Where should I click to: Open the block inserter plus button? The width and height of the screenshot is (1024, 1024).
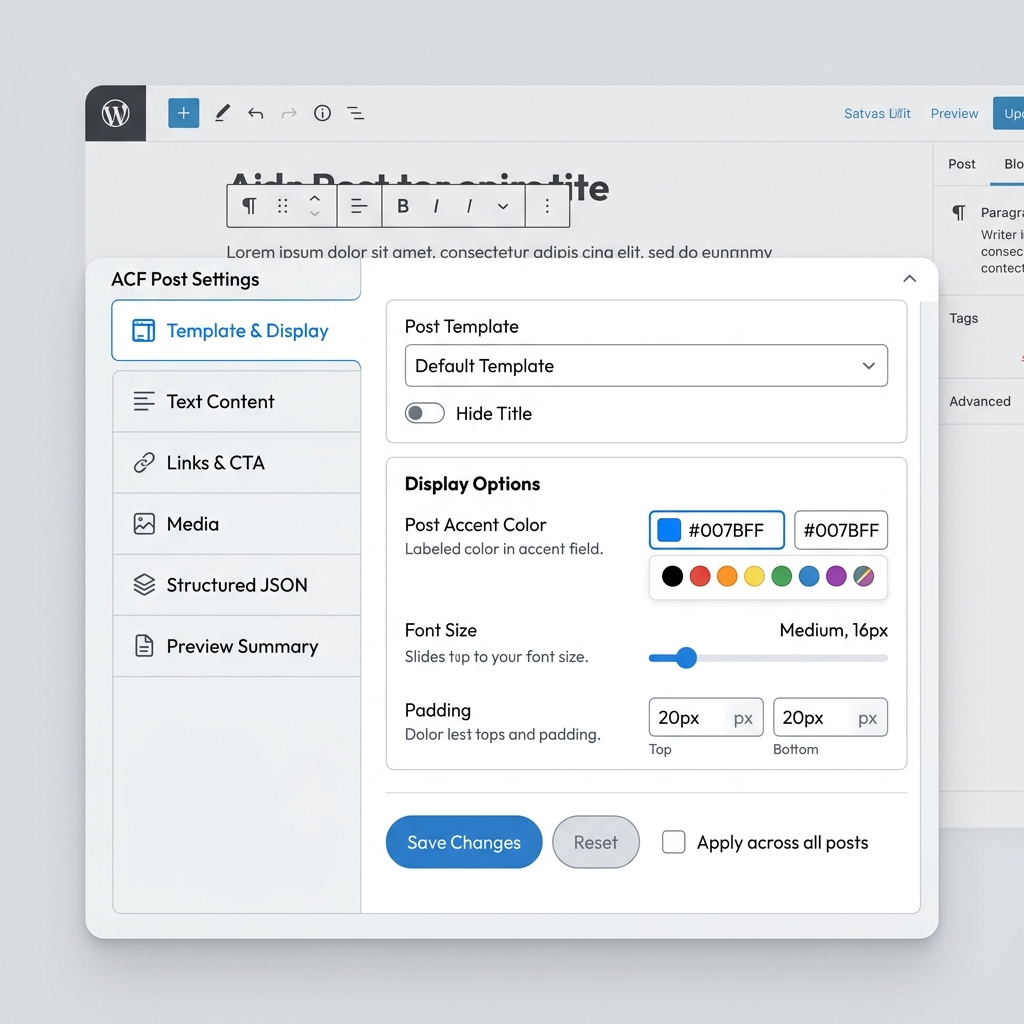[184, 113]
